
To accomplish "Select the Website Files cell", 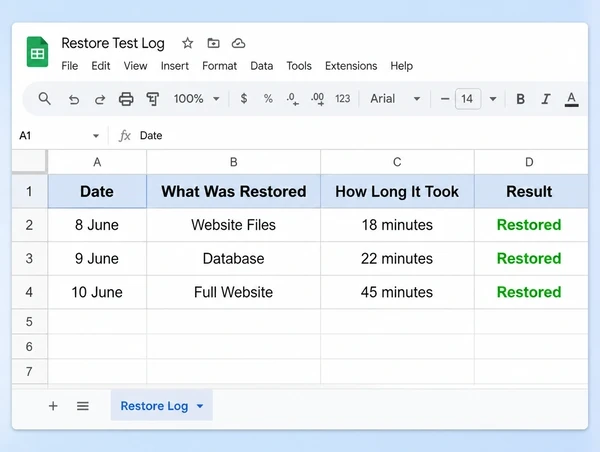I will pos(233,225).
